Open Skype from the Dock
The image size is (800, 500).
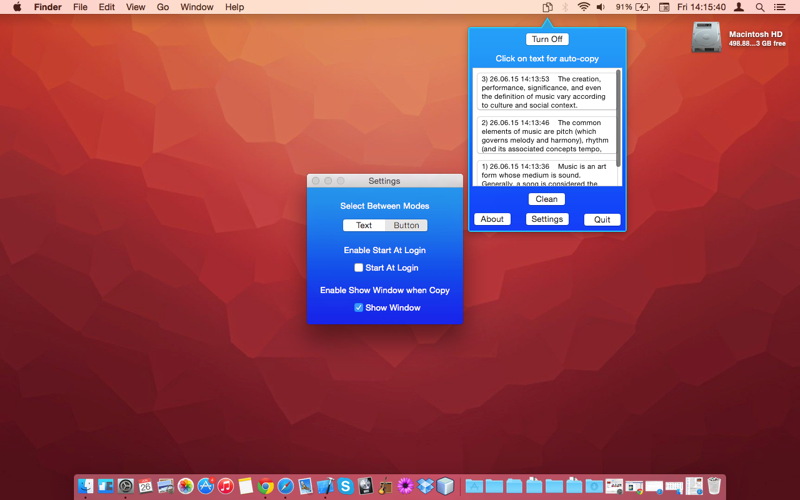pos(345,486)
